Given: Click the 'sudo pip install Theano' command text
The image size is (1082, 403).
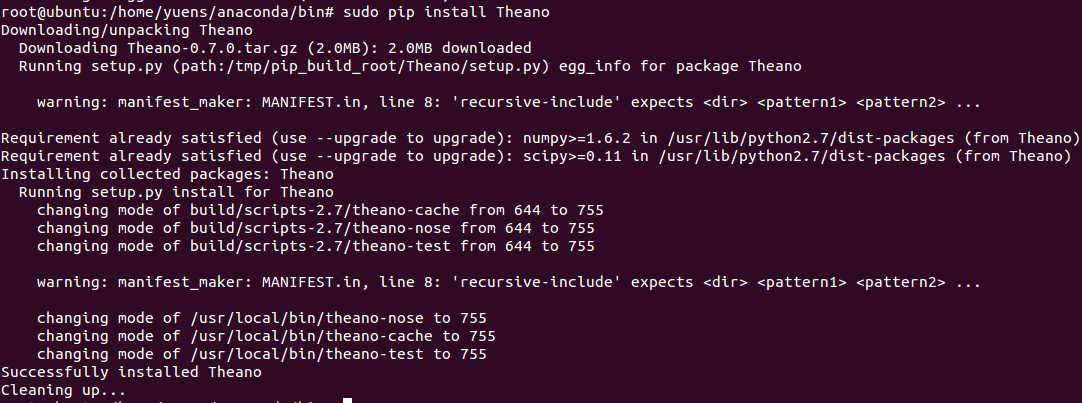Looking at the screenshot, I should 446,12.
